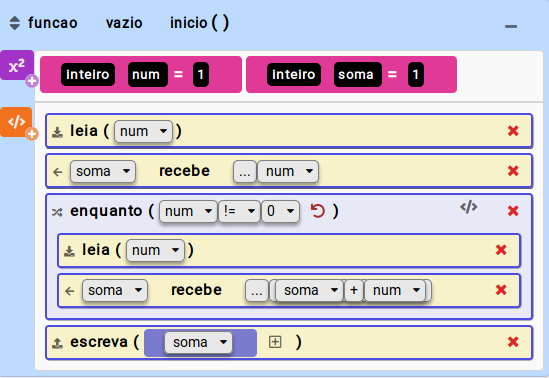The image size is (549, 378).
Task: Change the inteiro type of soma variable
Action: tap(294, 75)
